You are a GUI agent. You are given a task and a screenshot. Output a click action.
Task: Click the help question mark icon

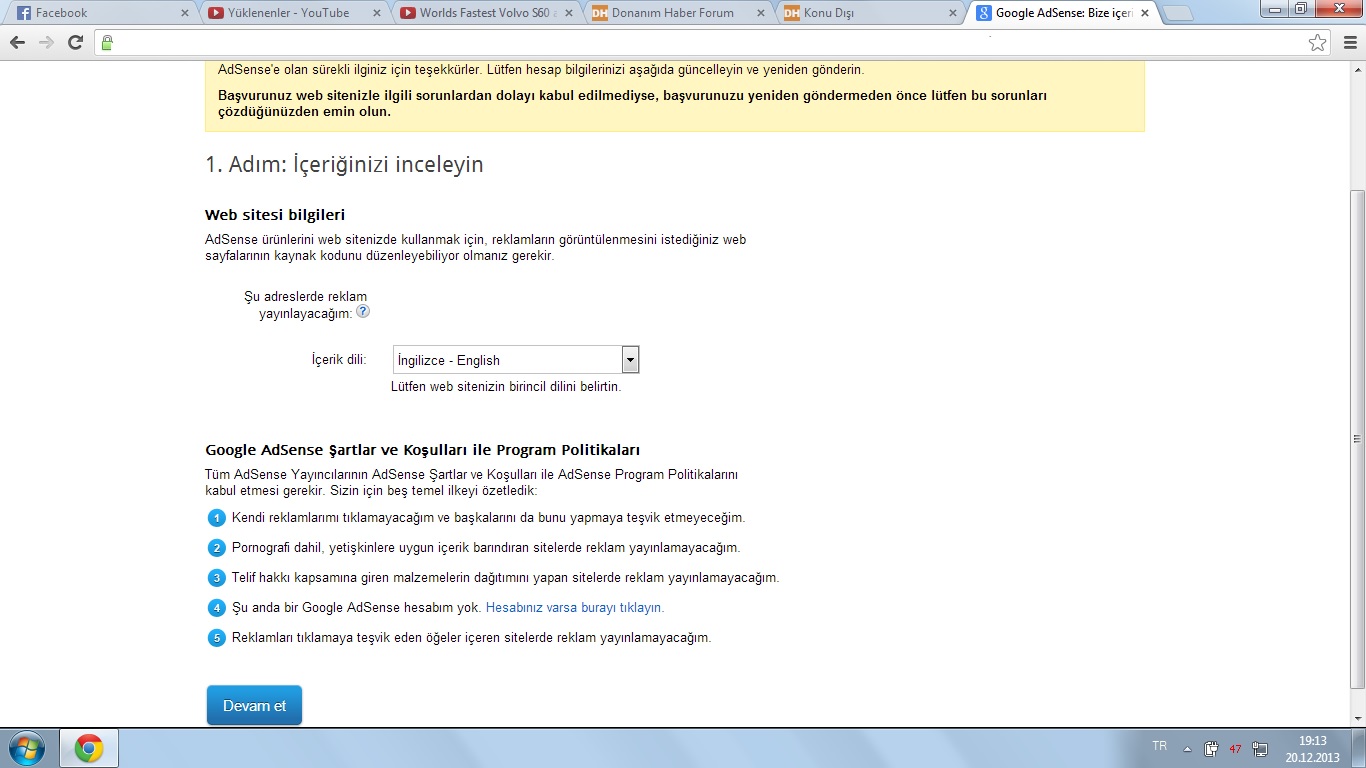[363, 311]
